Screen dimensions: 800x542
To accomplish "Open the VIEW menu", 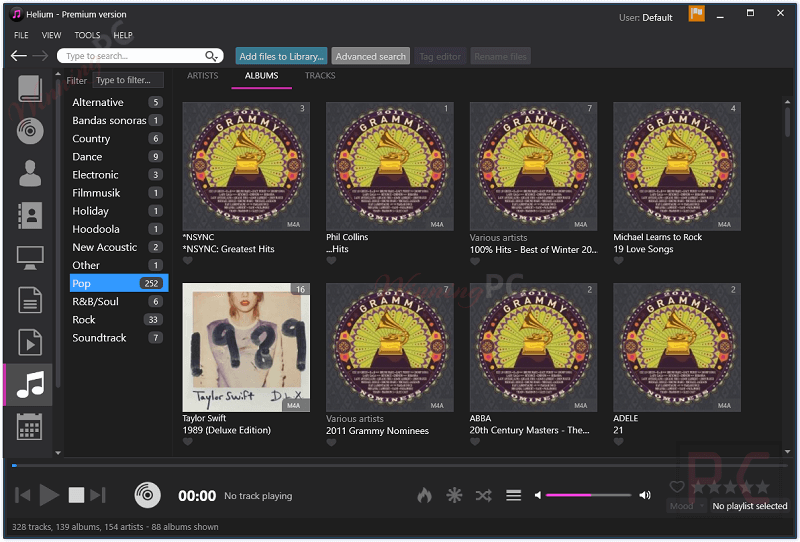I will [51, 35].
